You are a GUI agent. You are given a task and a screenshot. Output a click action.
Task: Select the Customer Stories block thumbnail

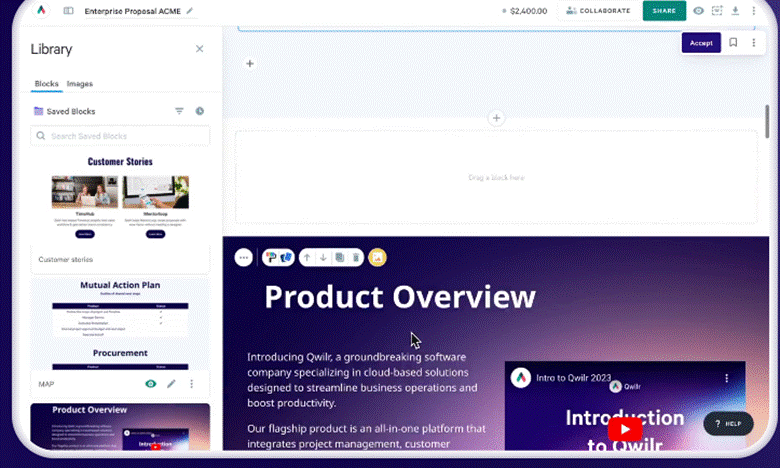click(x=120, y=199)
